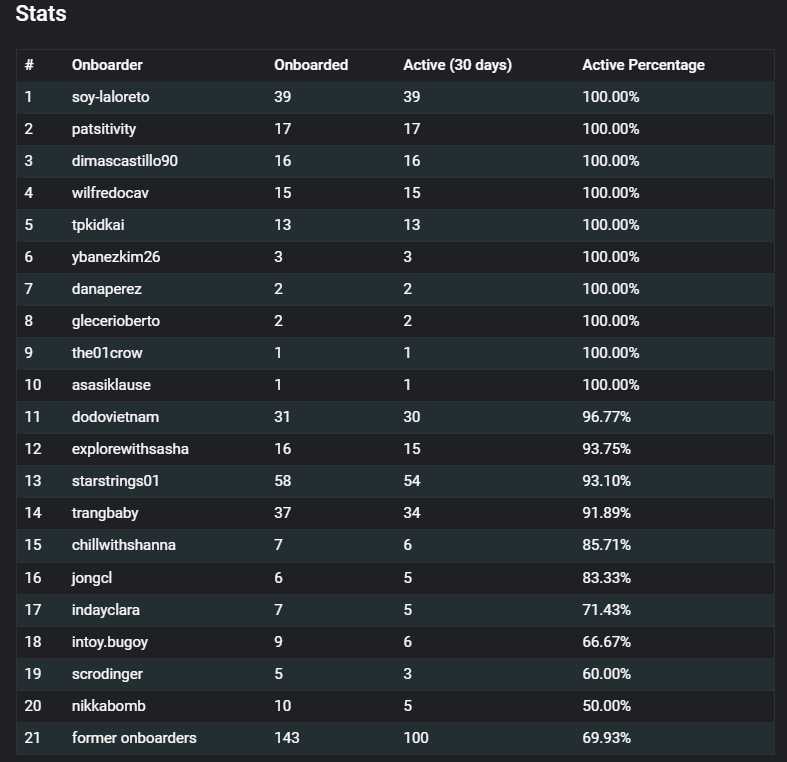Click the Onboarded column header
787x762 pixels.
(x=311, y=65)
